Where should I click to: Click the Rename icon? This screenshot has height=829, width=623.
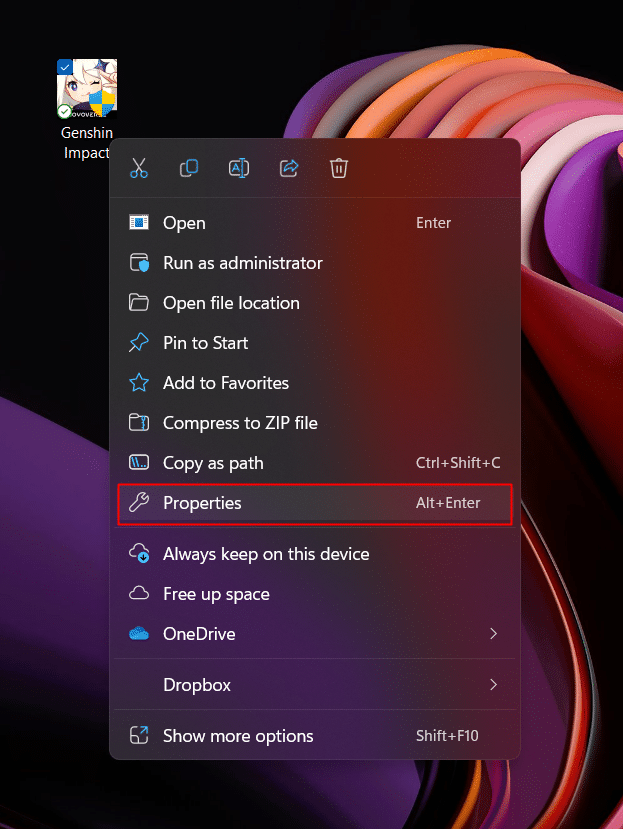pyautogui.click(x=239, y=168)
